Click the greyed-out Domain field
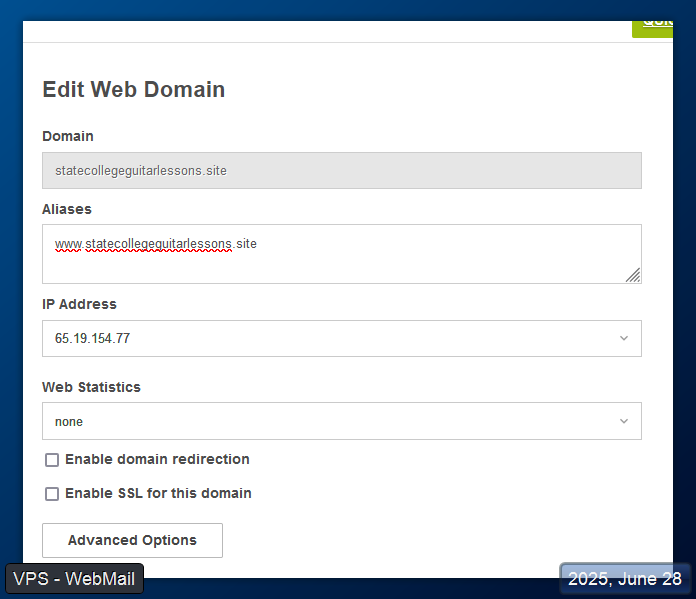 tap(342, 171)
